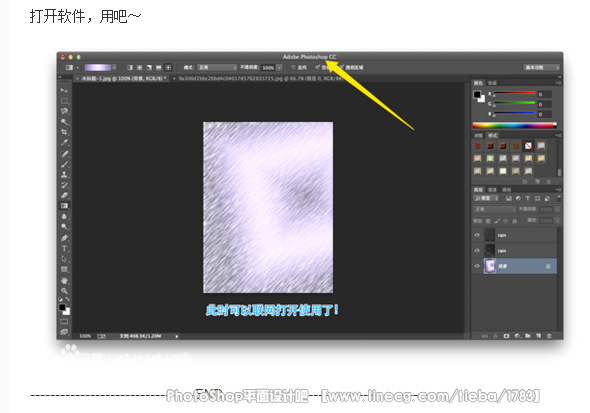Viewport: 590px width, 413px height.
Task: Select the Lasso tool
Action: pos(64,111)
